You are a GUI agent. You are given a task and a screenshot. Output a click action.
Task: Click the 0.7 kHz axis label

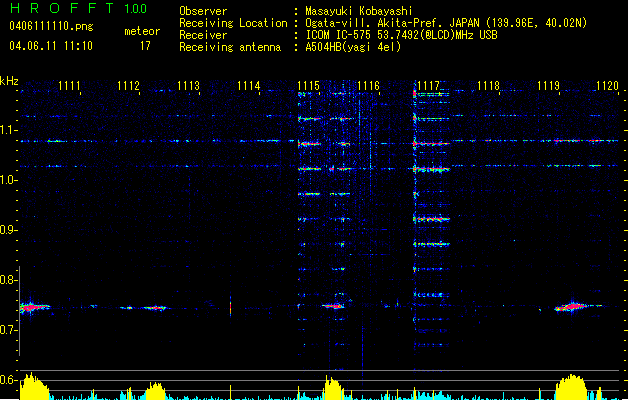click(x=8, y=330)
